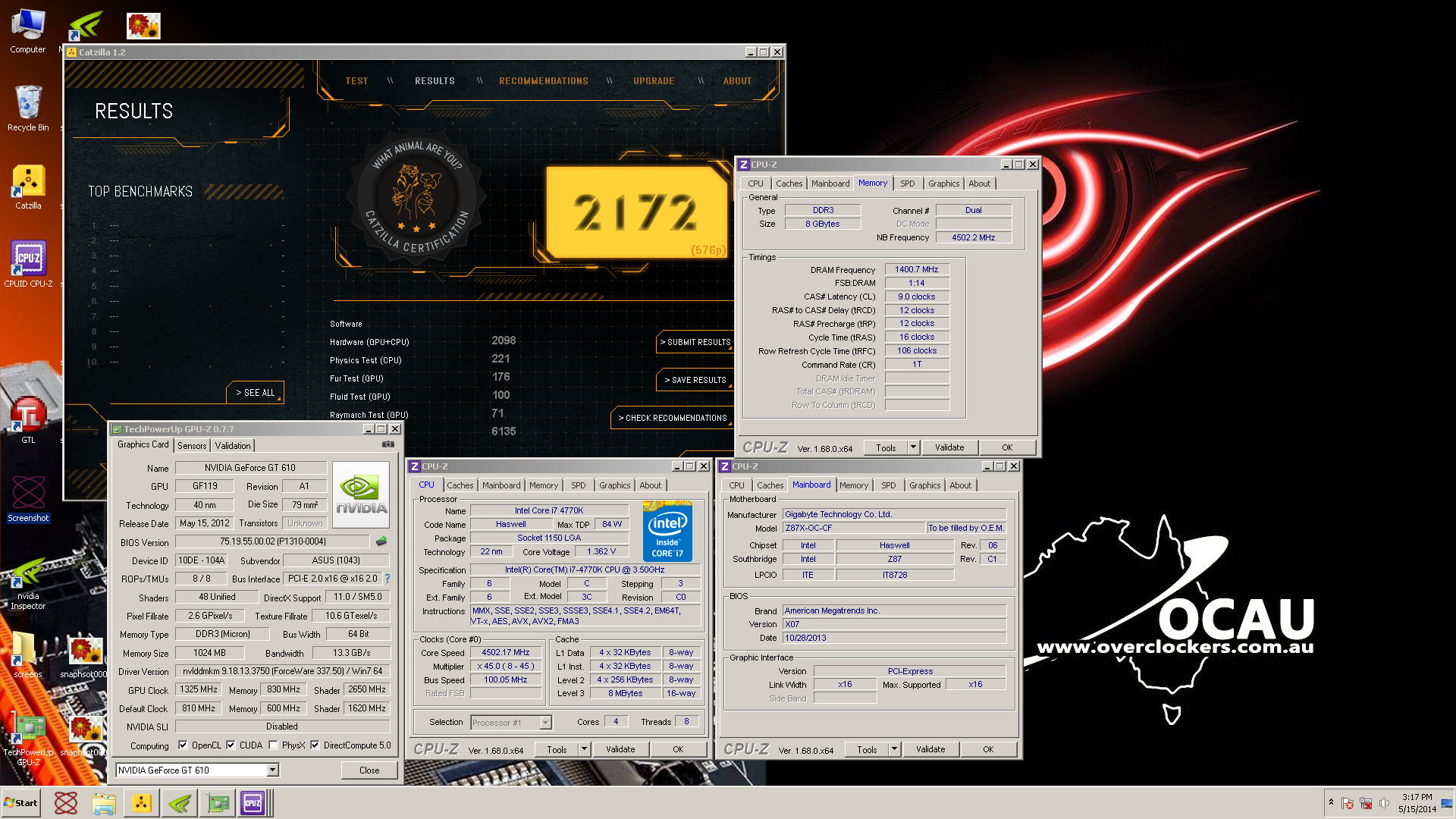Select the flower image file at top of desktop
1456x819 pixels.
[143, 26]
